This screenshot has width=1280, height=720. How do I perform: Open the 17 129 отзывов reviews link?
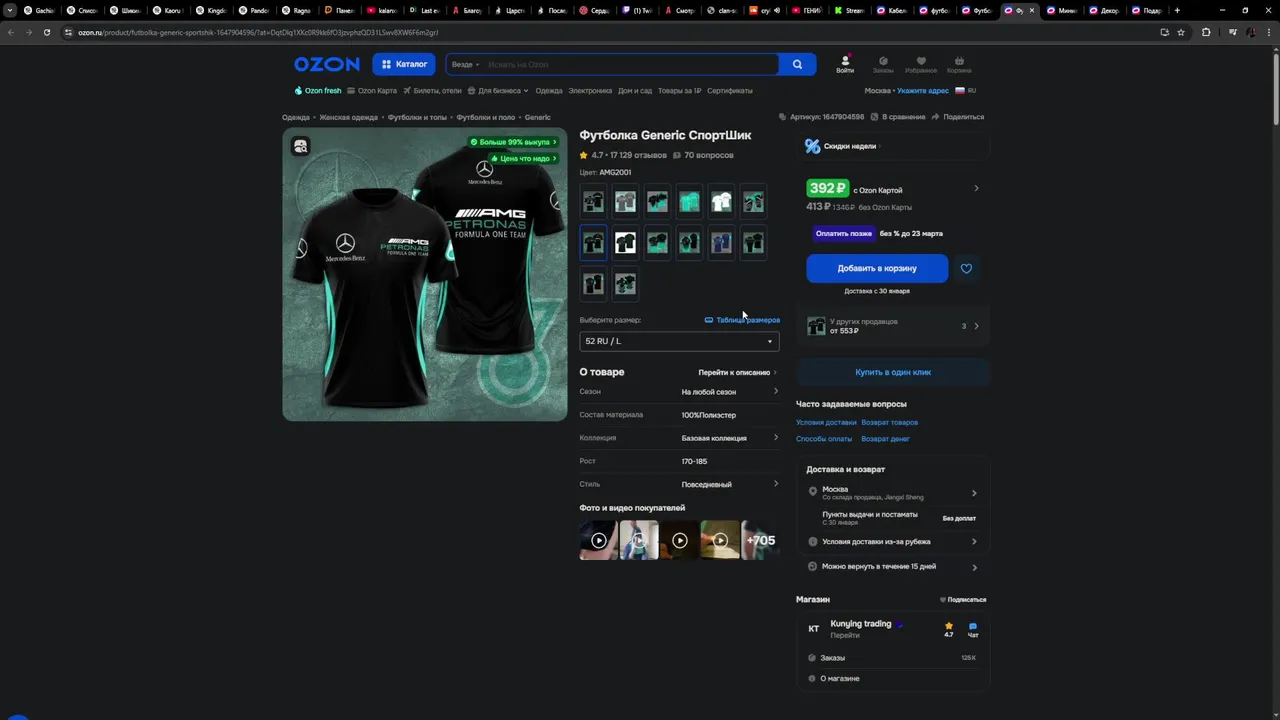tap(637, 155)
